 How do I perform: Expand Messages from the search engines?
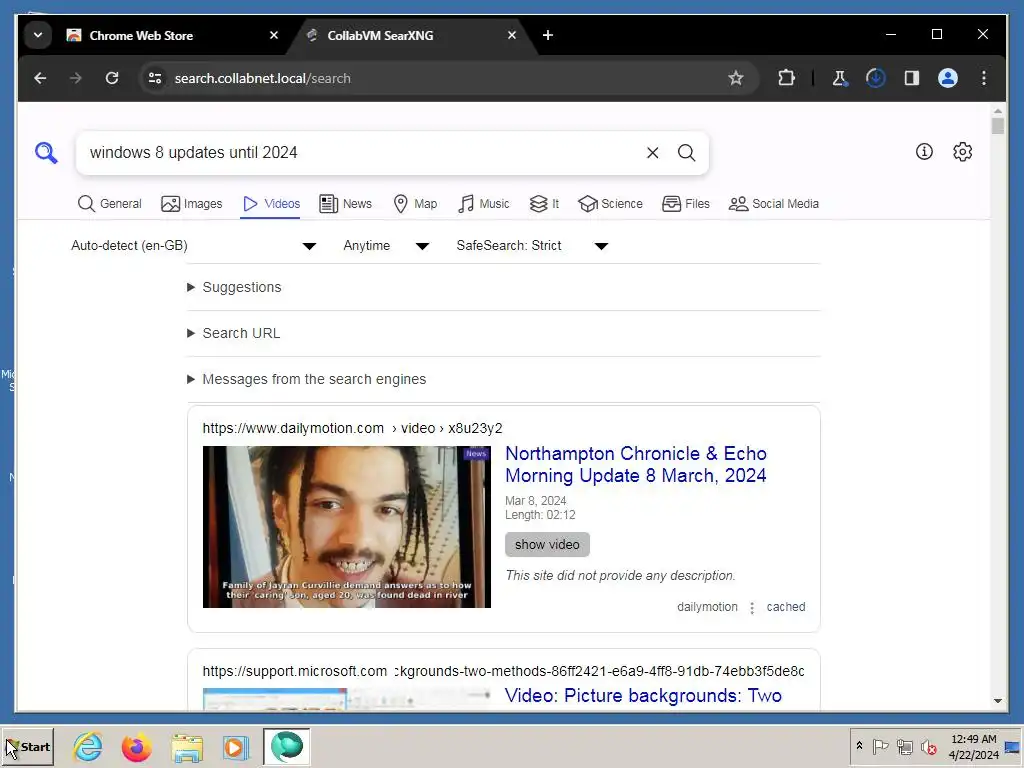tap(307, 379)
